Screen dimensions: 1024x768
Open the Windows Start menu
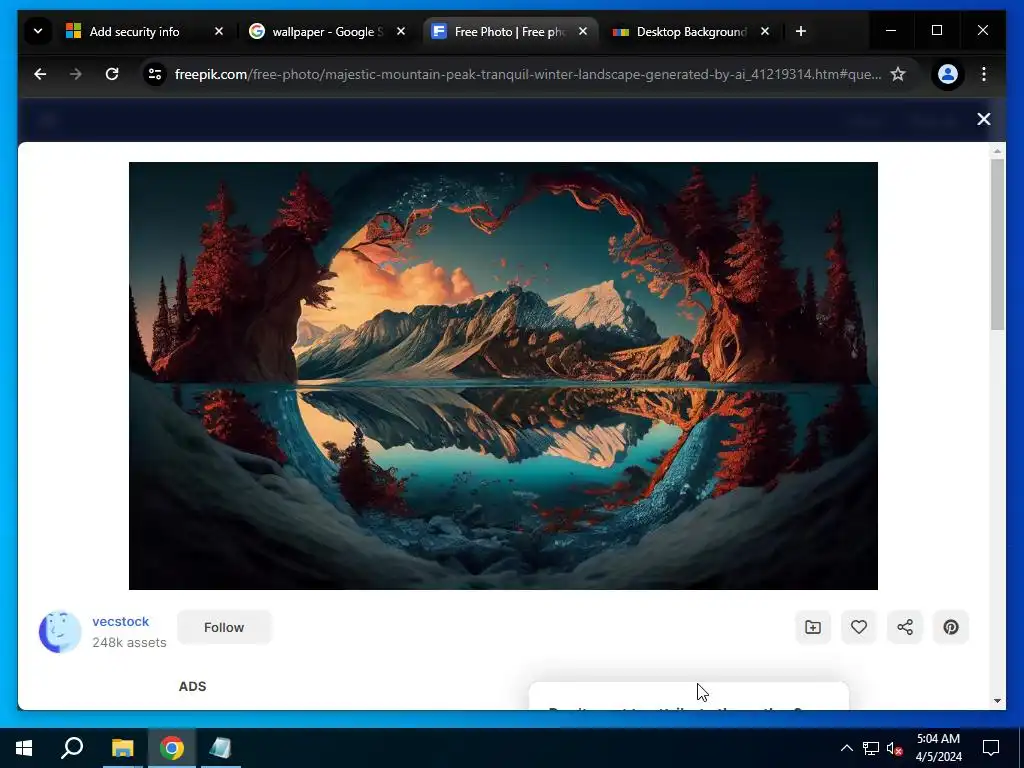coord(24,748)
